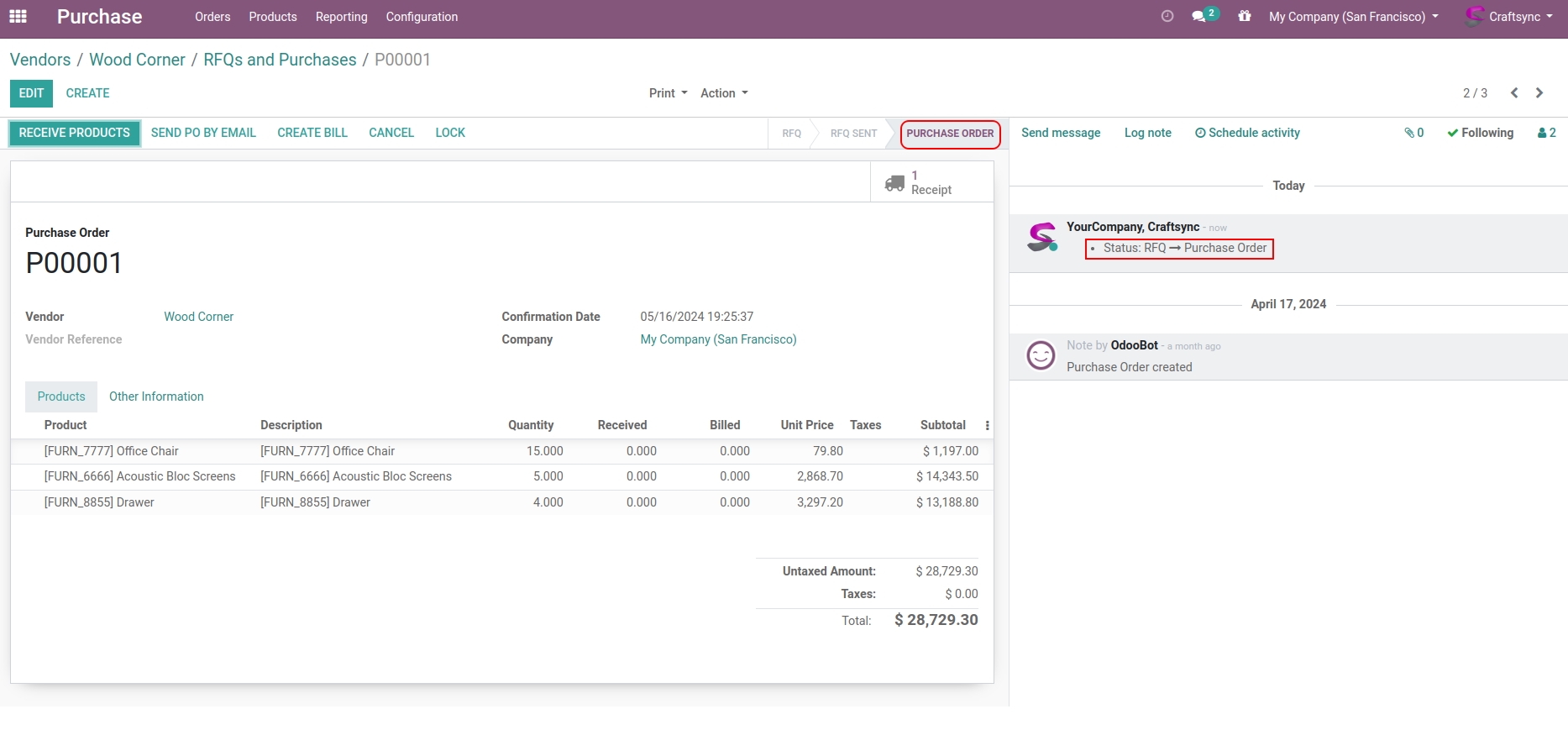The height and width of the screenshot is (751, 1568).
Task: Open table column options kebab menu
Action: 987,426
